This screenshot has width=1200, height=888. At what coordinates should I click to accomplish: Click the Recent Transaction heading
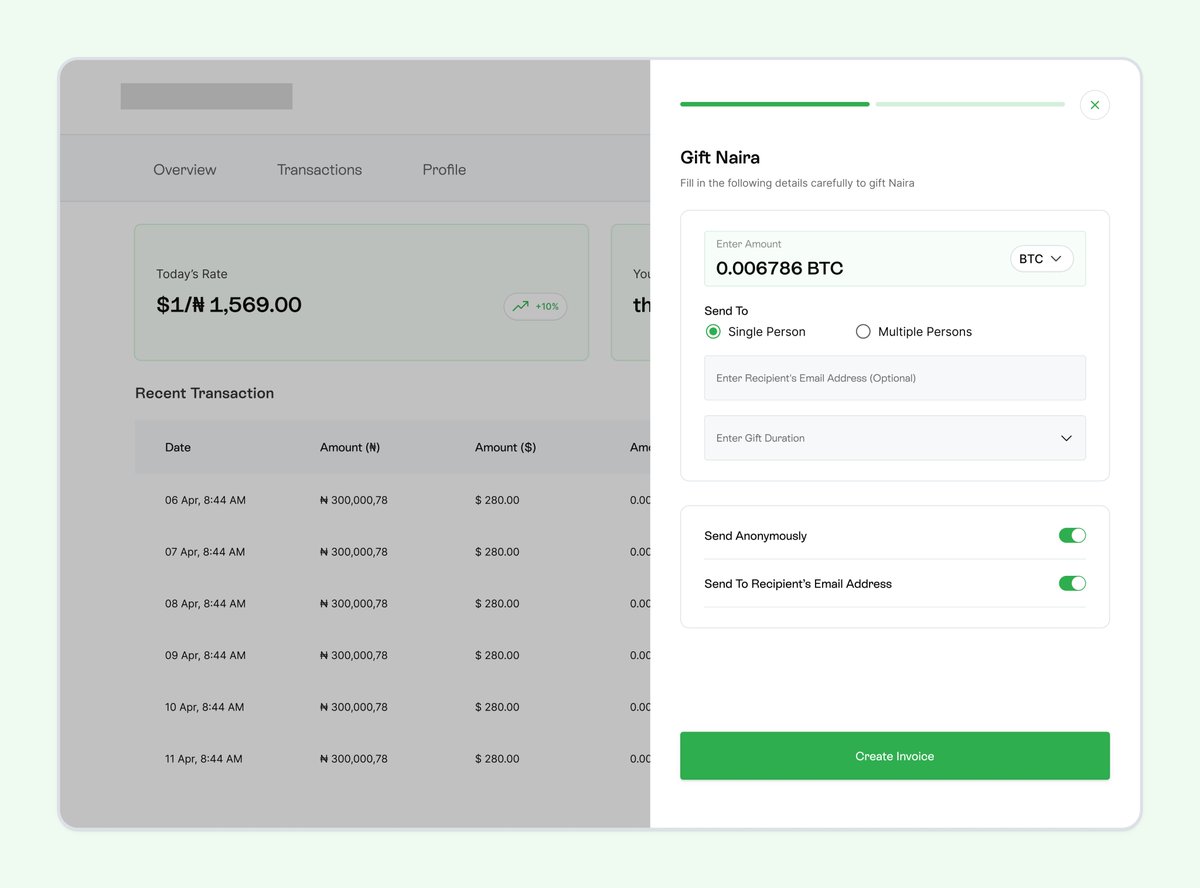tap(204, 393)
